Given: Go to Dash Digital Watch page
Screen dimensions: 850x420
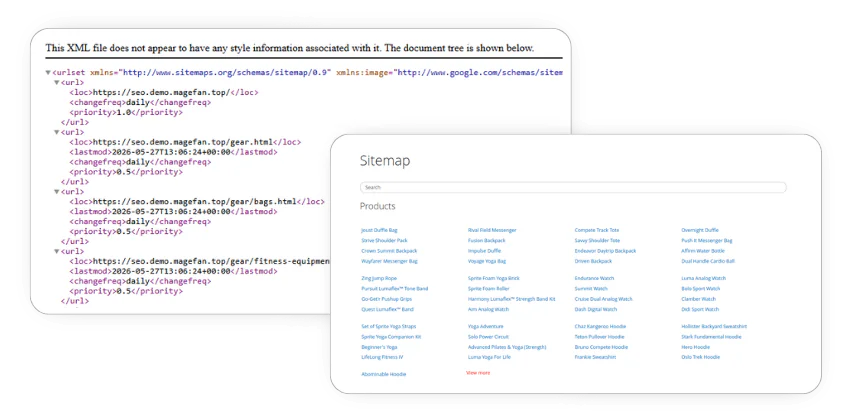Looking at the screenshot, I should (596, 309).
